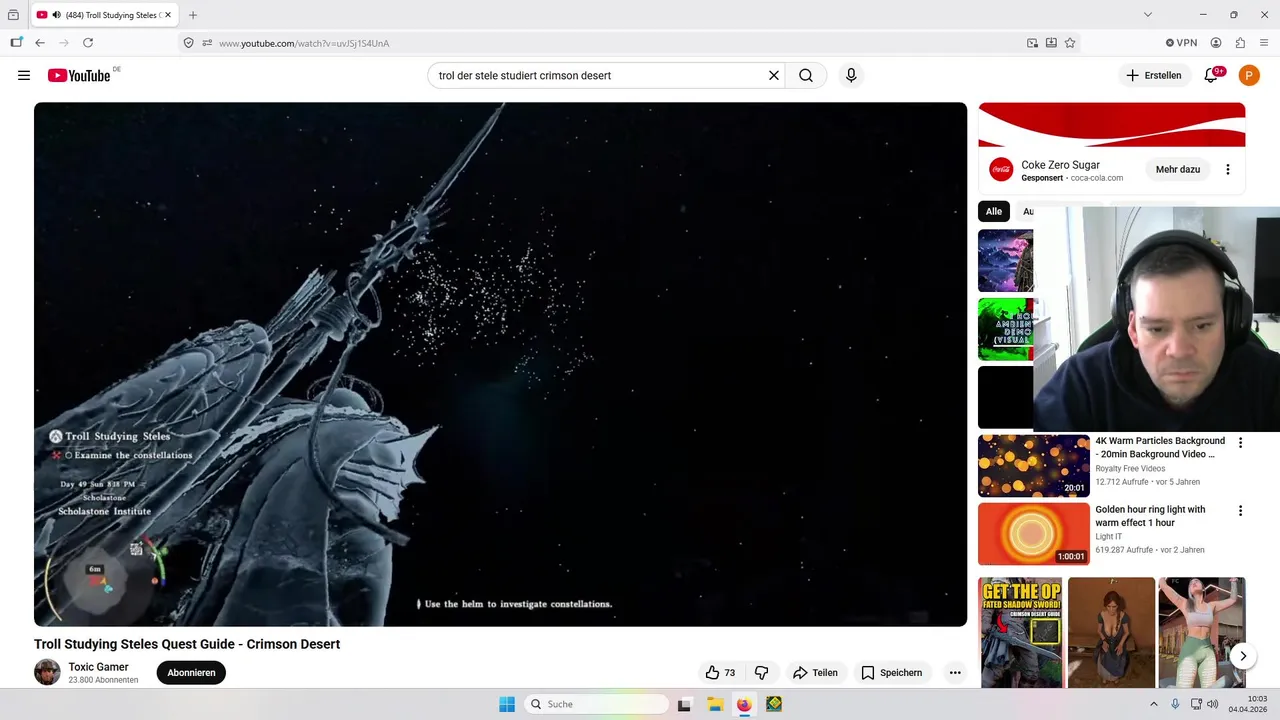Mute the tab via speaker icon
This screenshot has height=720, width=1280.
pyautogui.click(x=56, y=15)
